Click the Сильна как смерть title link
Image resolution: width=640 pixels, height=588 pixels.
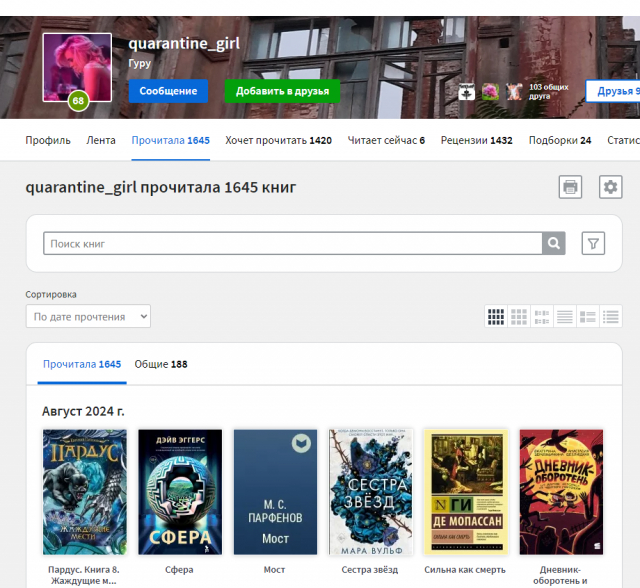[x=465, y=570]
